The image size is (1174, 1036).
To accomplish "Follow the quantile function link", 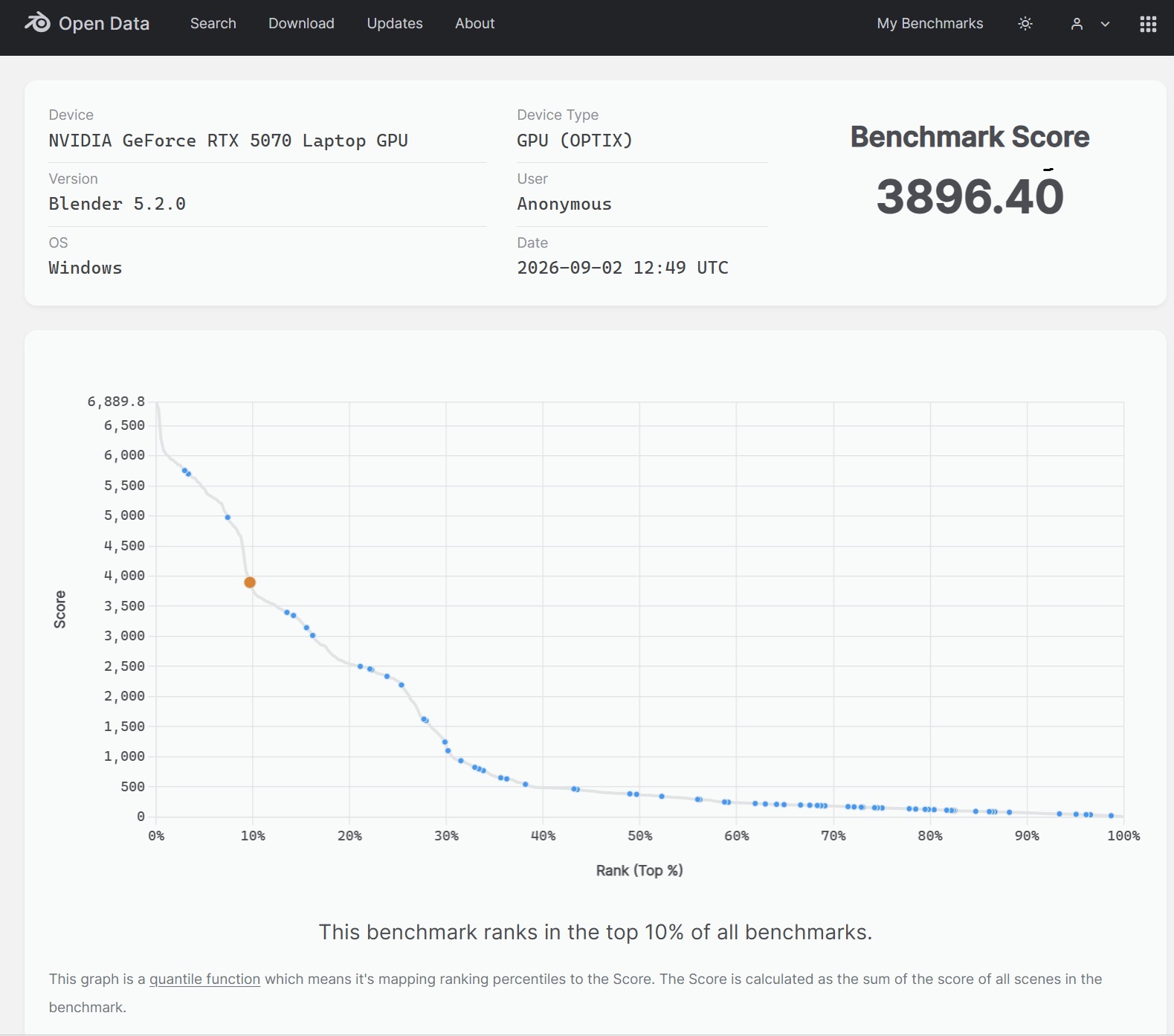I will [205, 979].
